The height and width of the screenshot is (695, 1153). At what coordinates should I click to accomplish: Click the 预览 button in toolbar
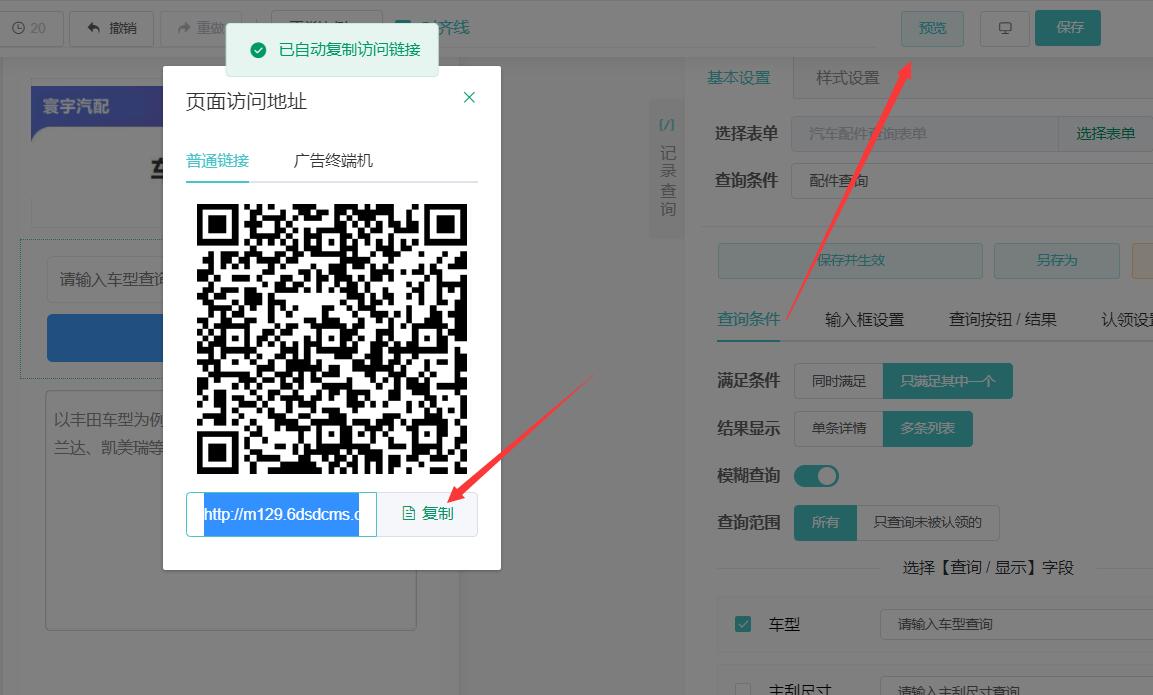[x=932, y=28]
